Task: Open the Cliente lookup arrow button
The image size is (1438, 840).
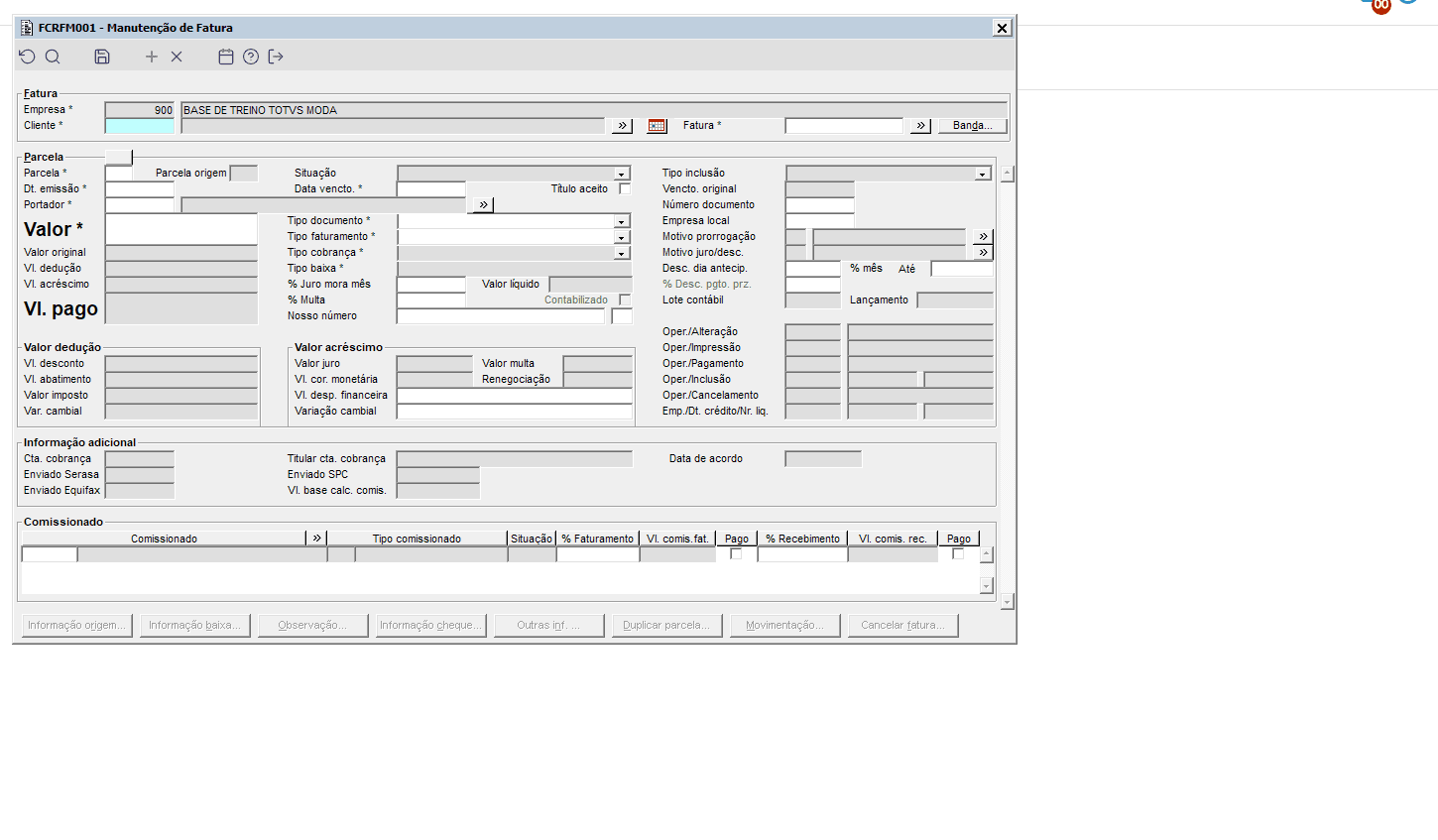Action: pos(622,126)
